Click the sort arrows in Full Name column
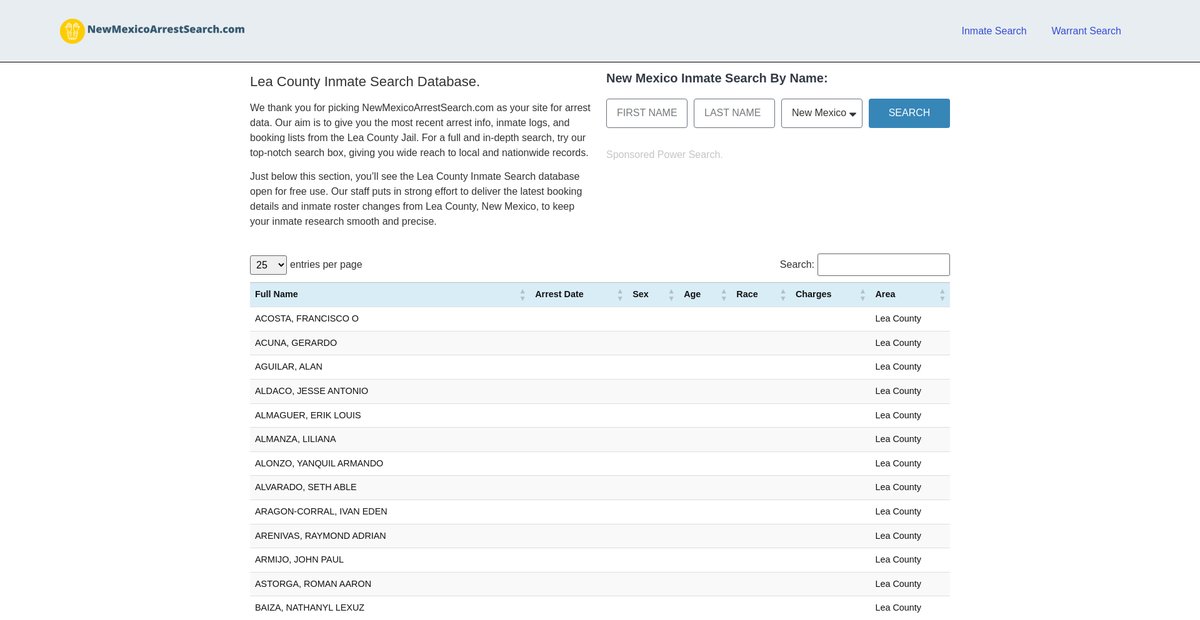 [x=522, y=295]
